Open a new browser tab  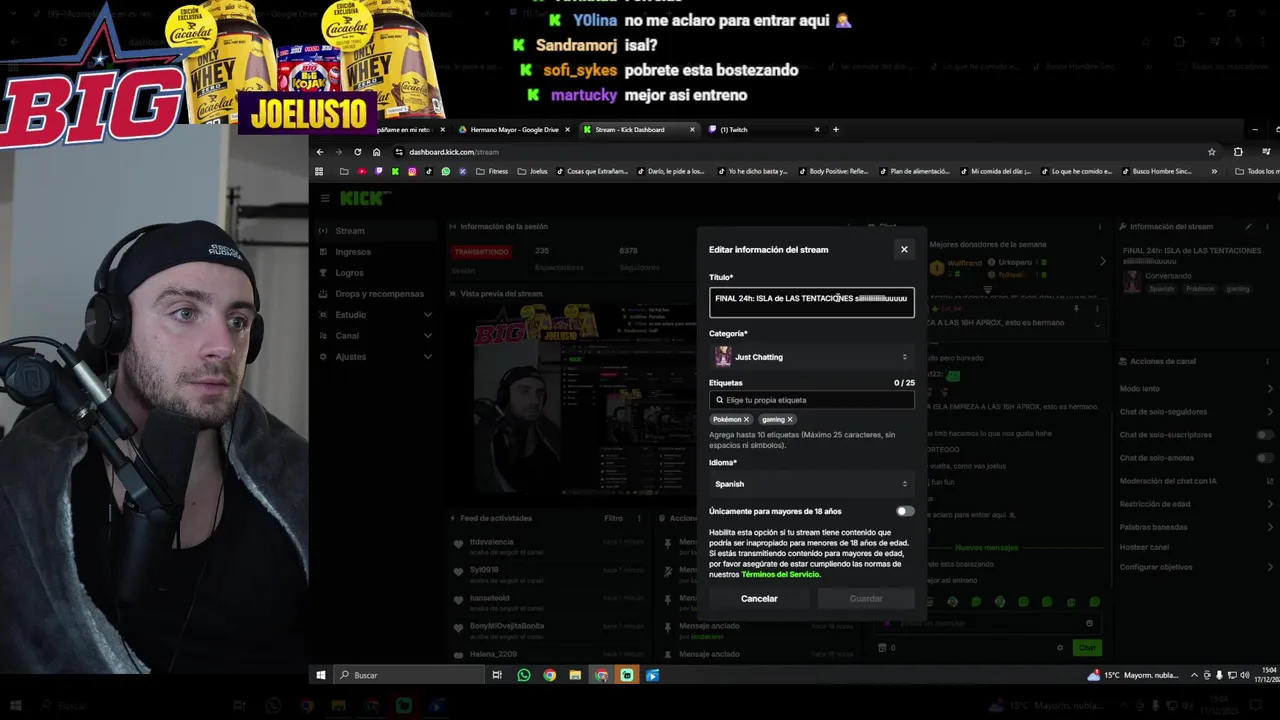(x=836, y=129)
